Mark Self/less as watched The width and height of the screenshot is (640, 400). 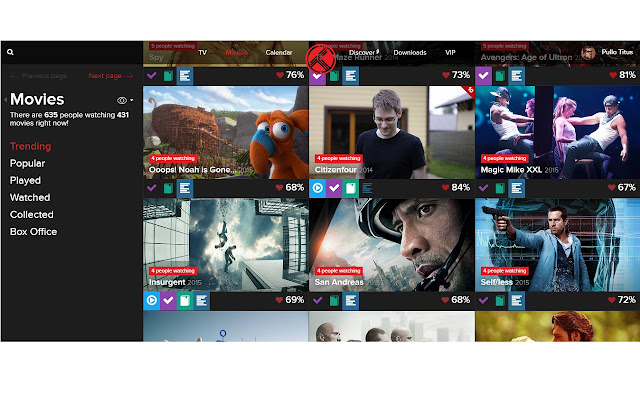[x=483, y=301]
